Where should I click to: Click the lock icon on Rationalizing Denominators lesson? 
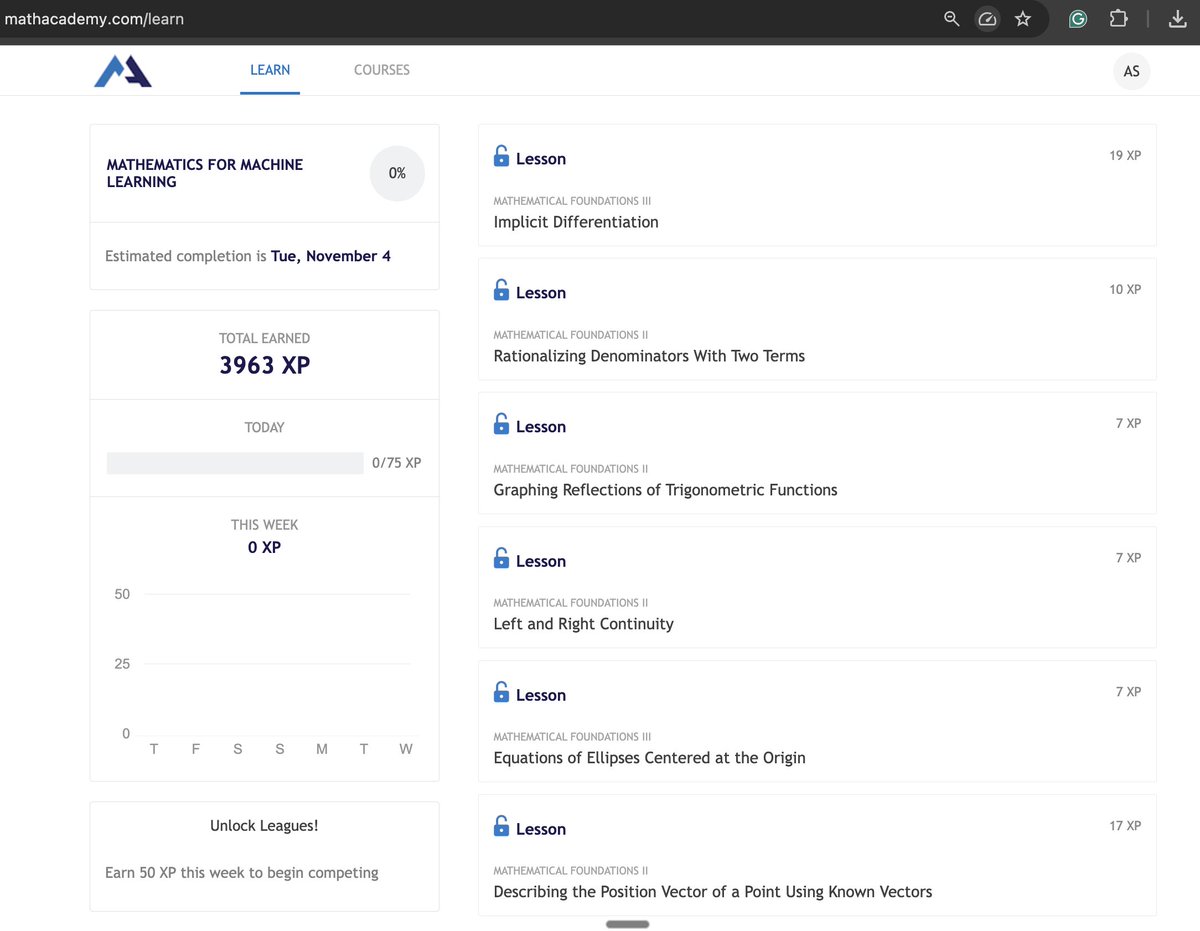coord(502,290)
